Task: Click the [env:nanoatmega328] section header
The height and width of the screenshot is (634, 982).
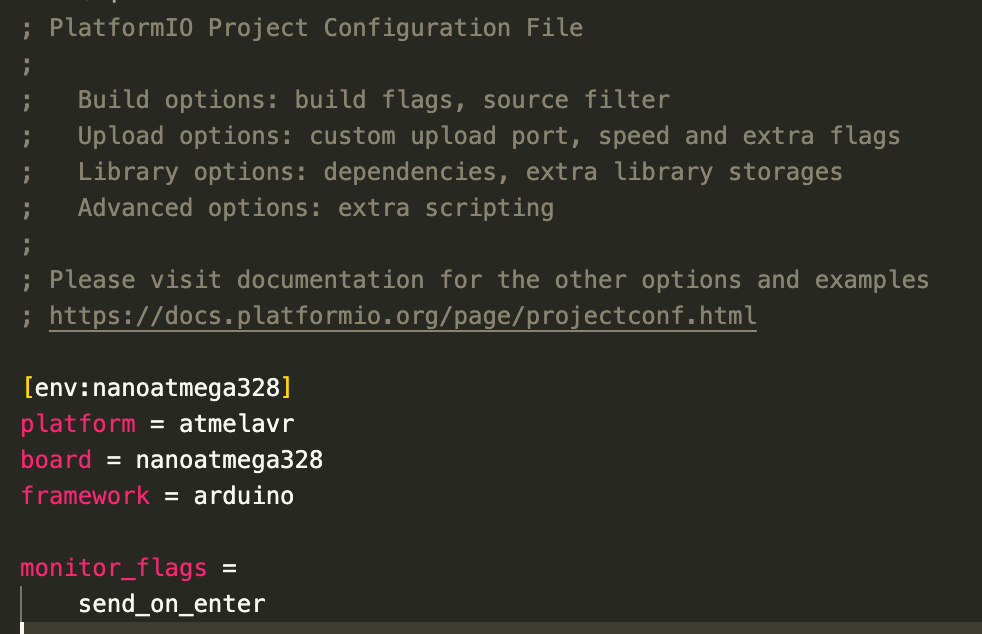Action: [x=157, y=388]
